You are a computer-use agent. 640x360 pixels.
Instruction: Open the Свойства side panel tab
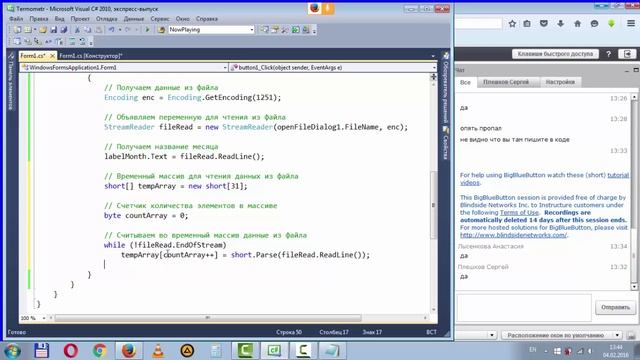(446, 143)
